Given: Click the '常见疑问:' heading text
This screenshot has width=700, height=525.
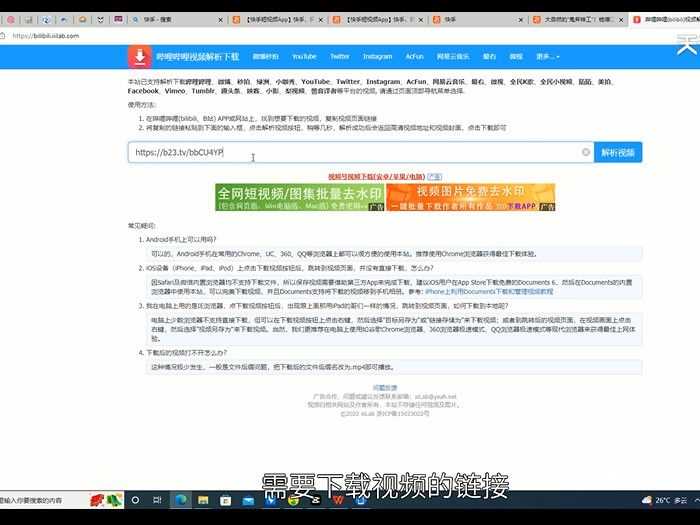Looking at the screenshot, I should pos(142,226).
